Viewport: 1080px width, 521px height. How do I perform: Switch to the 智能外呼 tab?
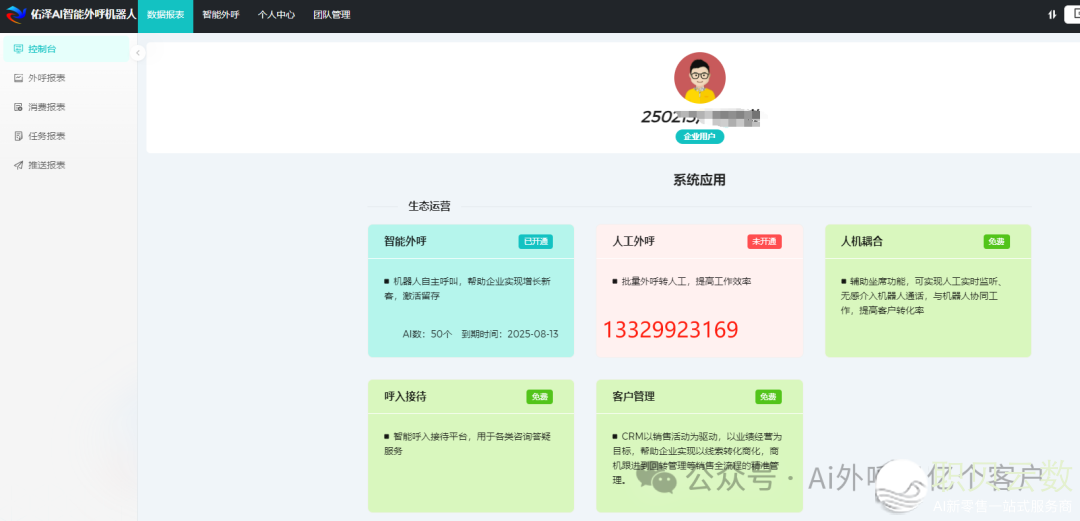(220, 15)
